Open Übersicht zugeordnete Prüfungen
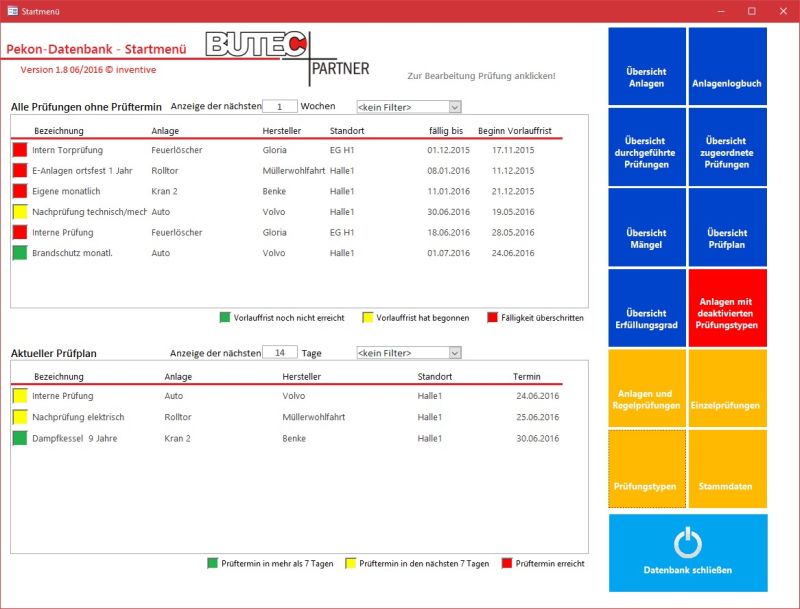 click(728, 147)
